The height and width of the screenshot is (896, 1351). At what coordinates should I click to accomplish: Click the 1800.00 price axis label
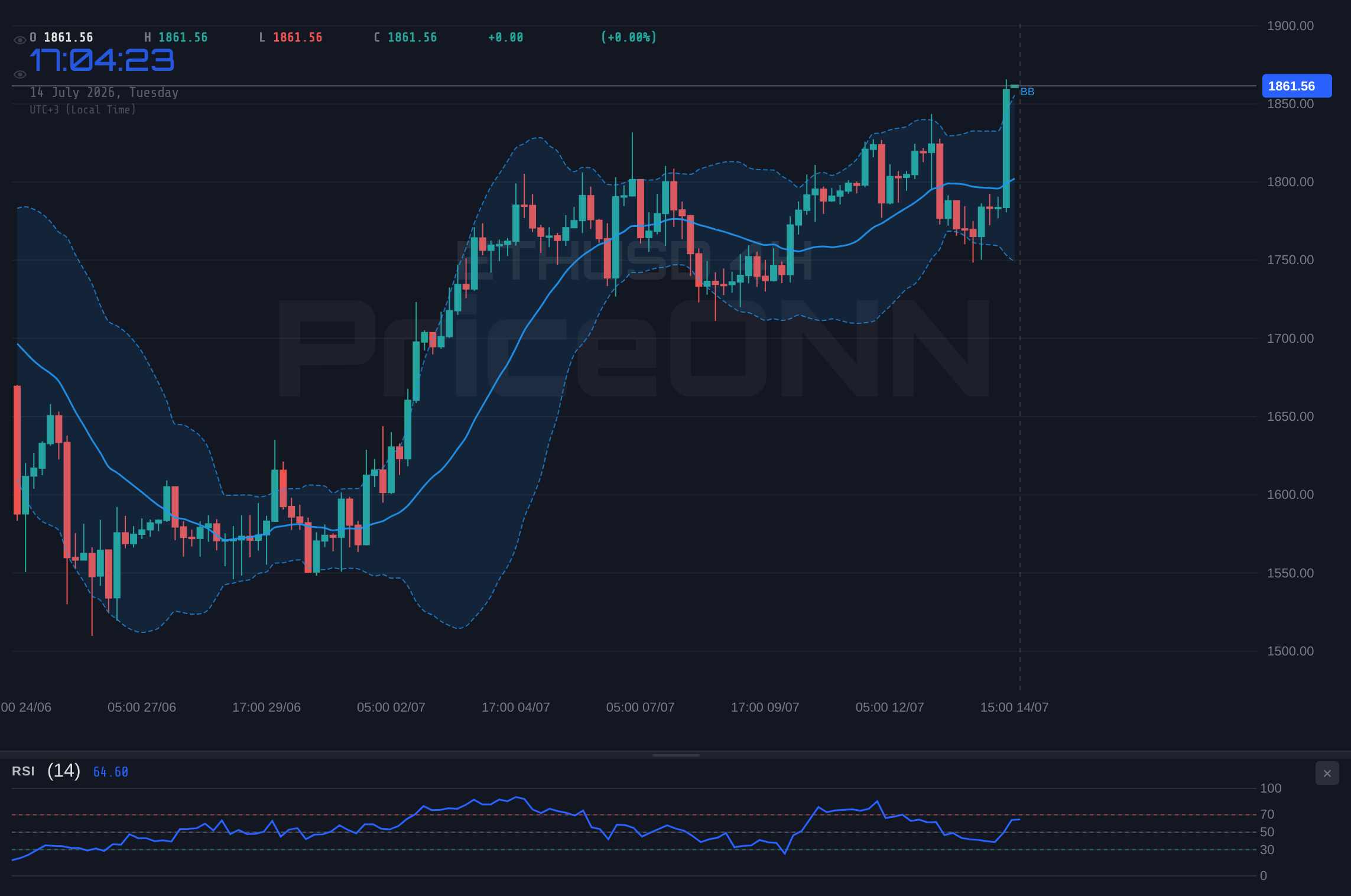pos(1290,182)
